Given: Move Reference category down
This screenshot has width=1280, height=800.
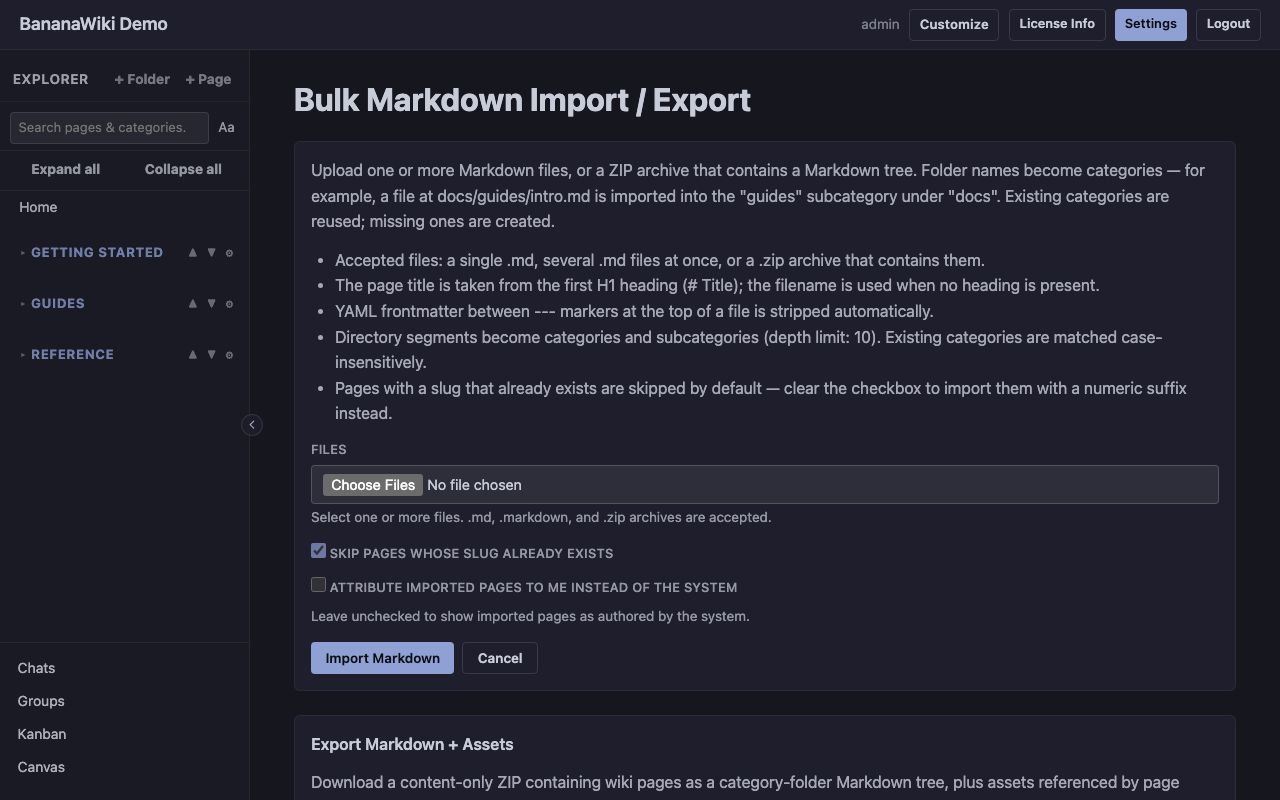Looking at the screenshot, I should click(211, 355).
